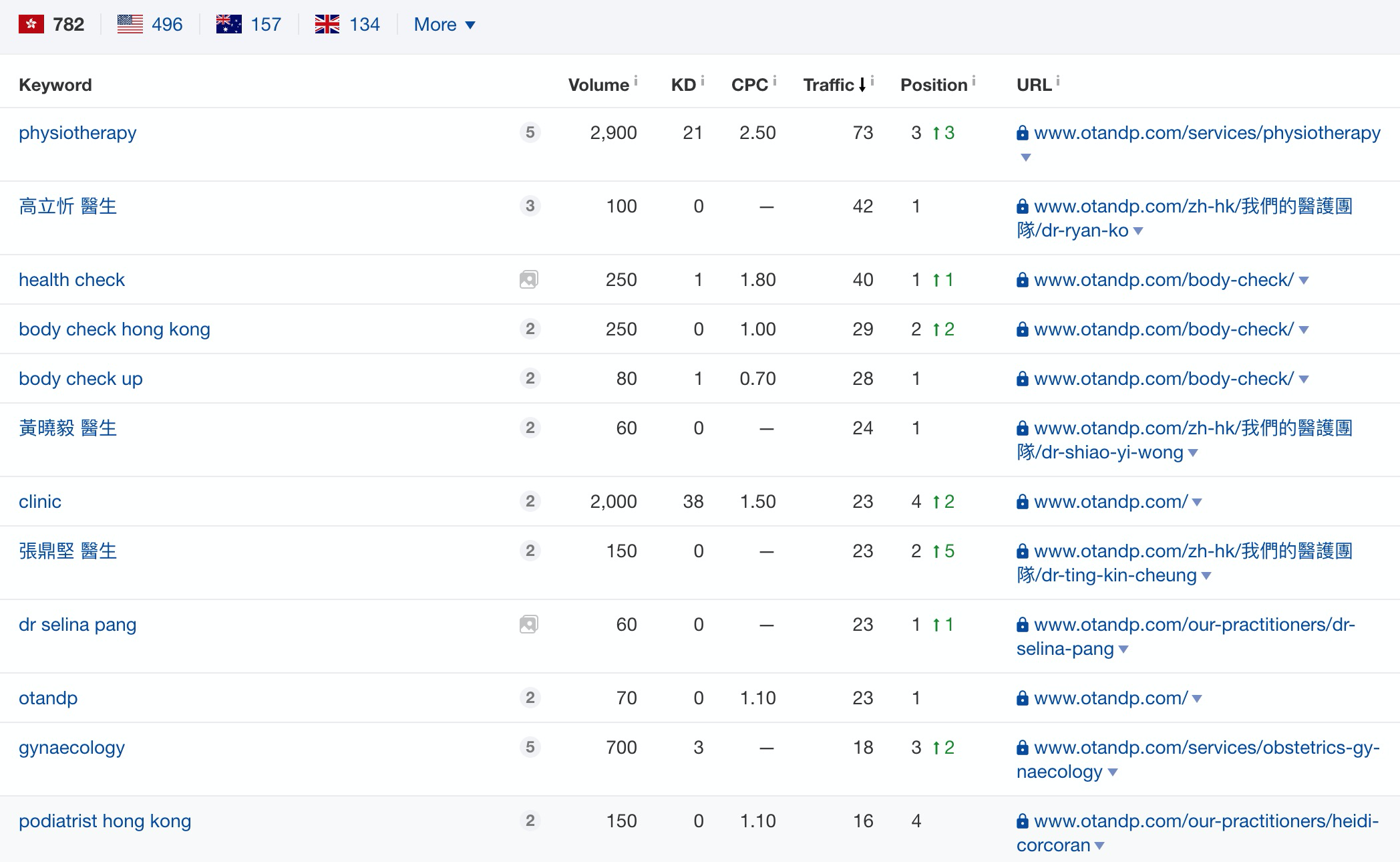Select Hong Kong flag country tab

(51, 25)
